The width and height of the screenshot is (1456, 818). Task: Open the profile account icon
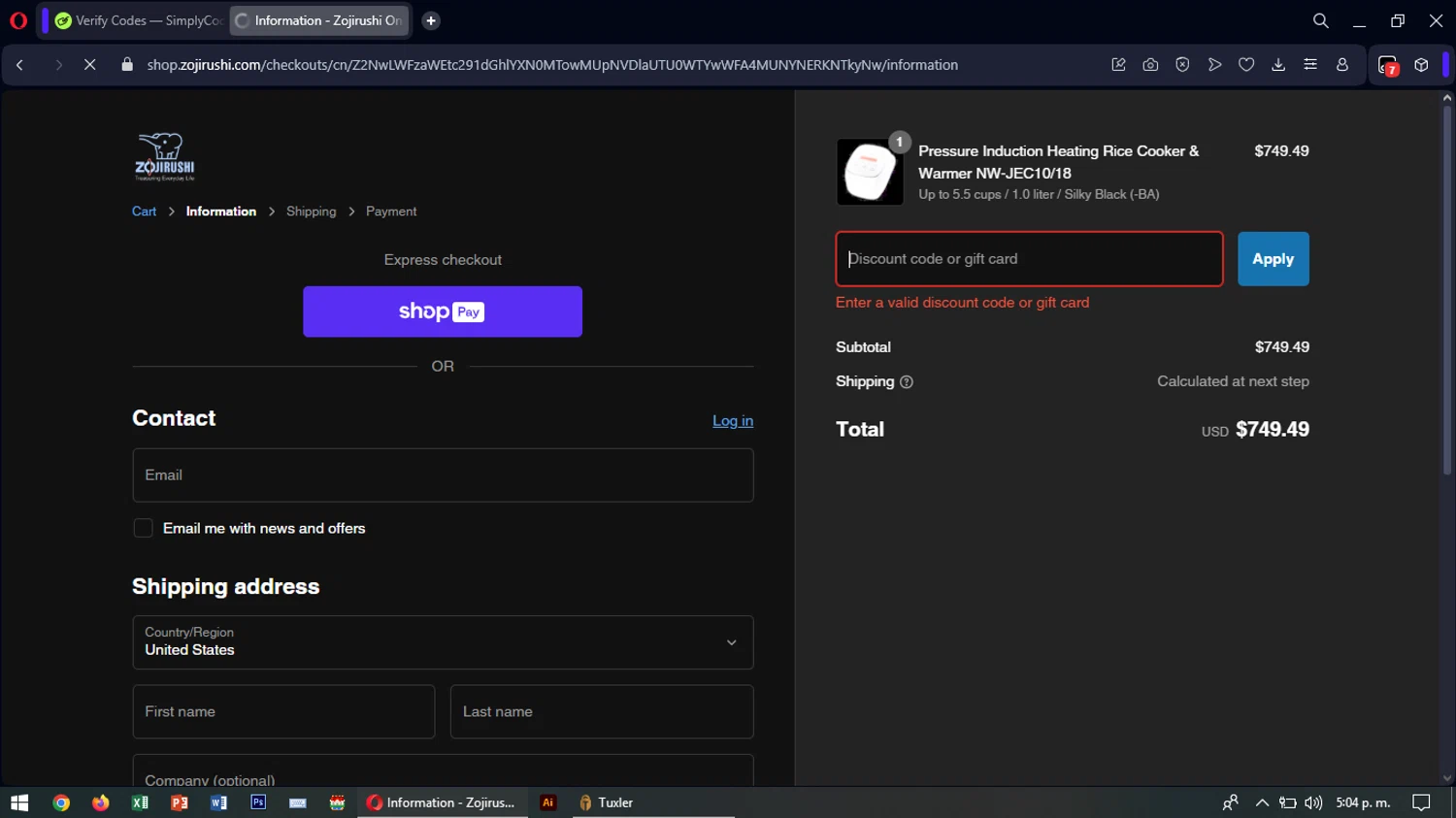point(1342,65)
